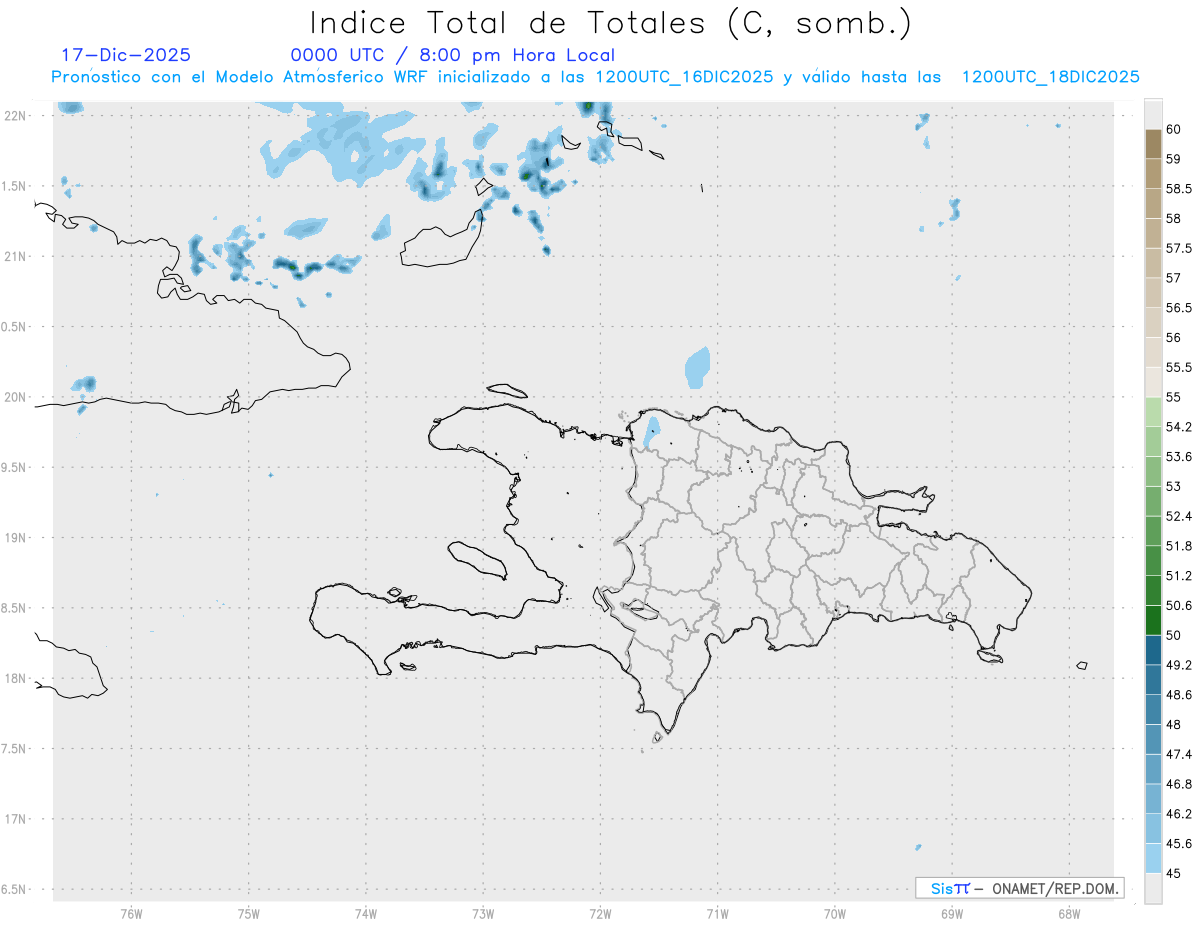Image resolution: width=1200 pixels, height=927 pixels.
Task: Click the "57.5" colorbar value
Action: 1178,248
